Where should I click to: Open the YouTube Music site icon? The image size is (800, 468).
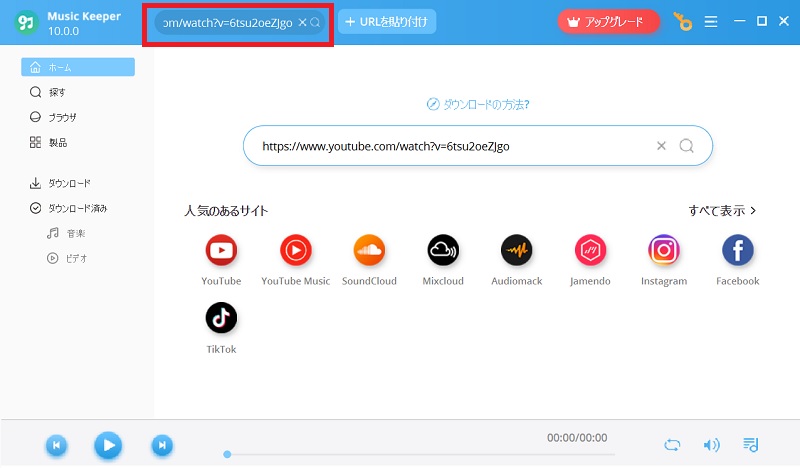[x=295, y=250]
